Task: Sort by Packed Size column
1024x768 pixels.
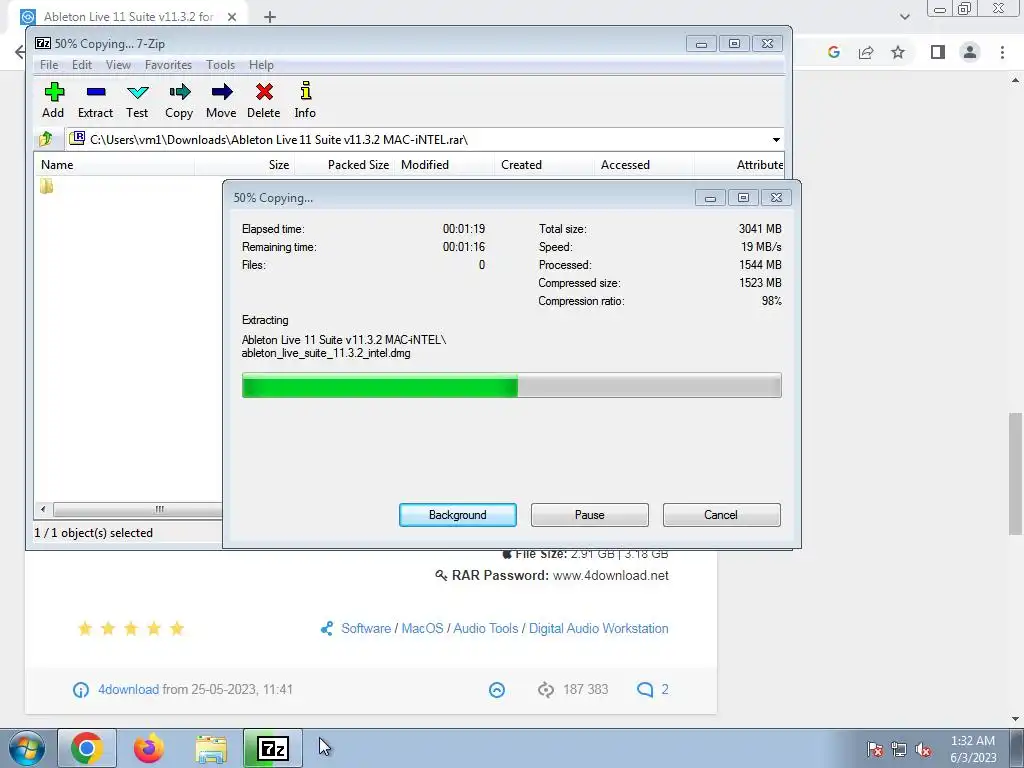Action: tap(344, 165)
